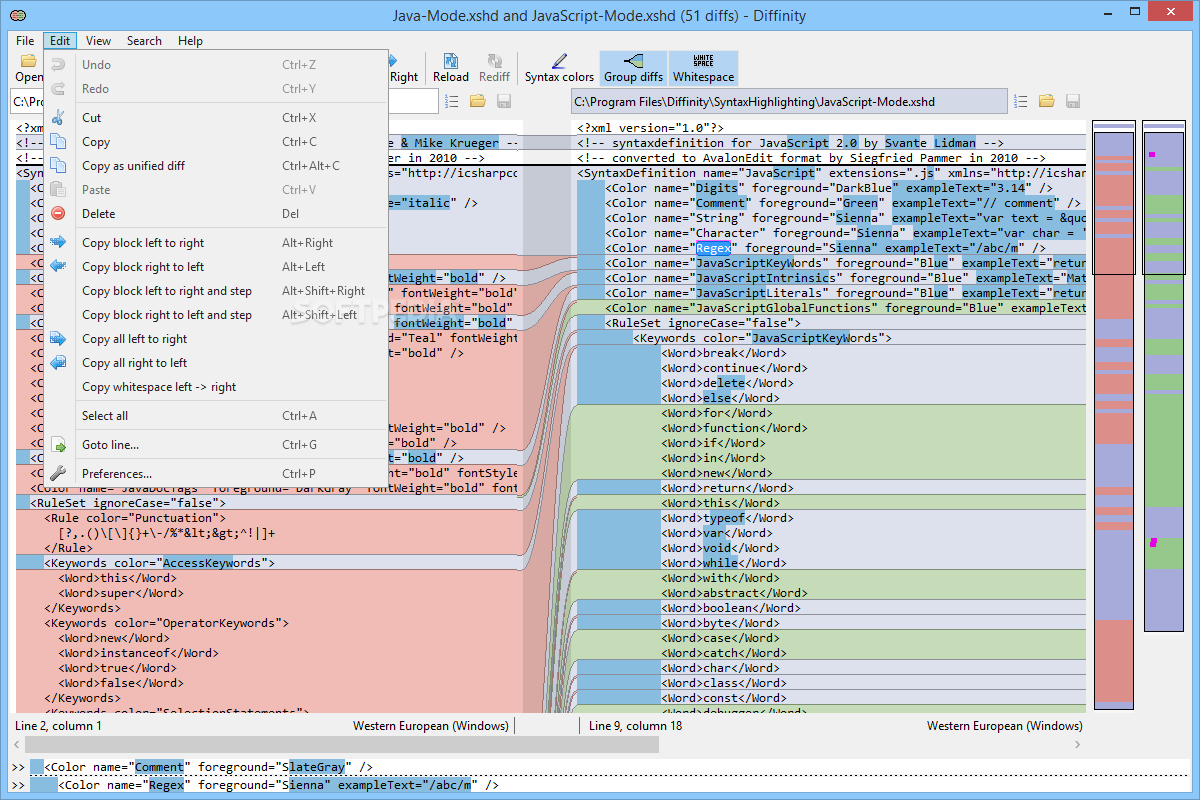Viewport: 1200px width, 800px height.
Task: Click the icon beside Copy all right to left
Action: (x=59, y=363)
